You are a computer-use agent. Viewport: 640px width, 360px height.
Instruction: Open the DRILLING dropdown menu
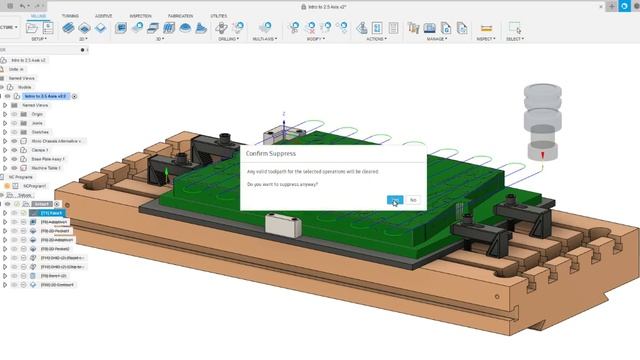(x=229, y=39)
